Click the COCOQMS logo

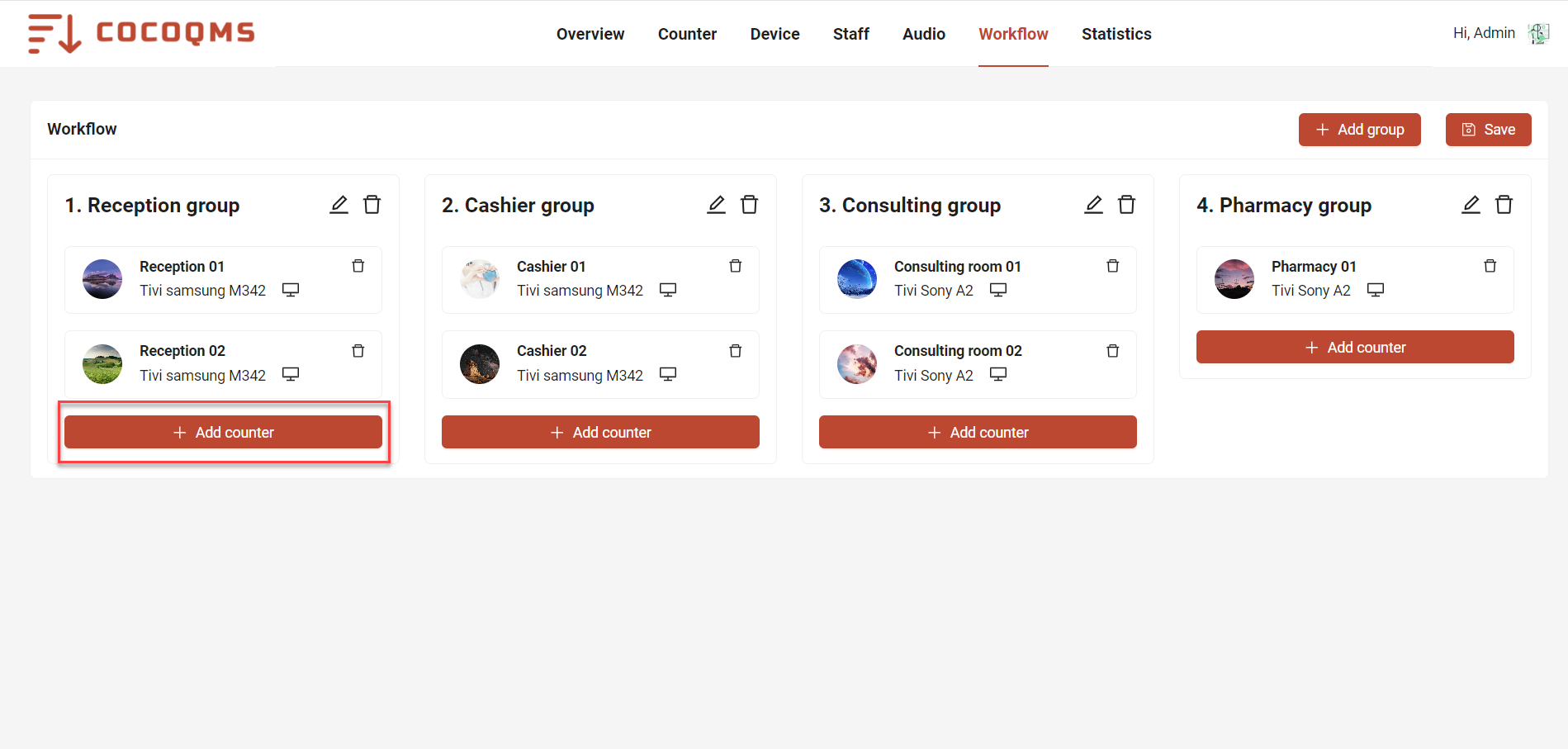(141, 33)
